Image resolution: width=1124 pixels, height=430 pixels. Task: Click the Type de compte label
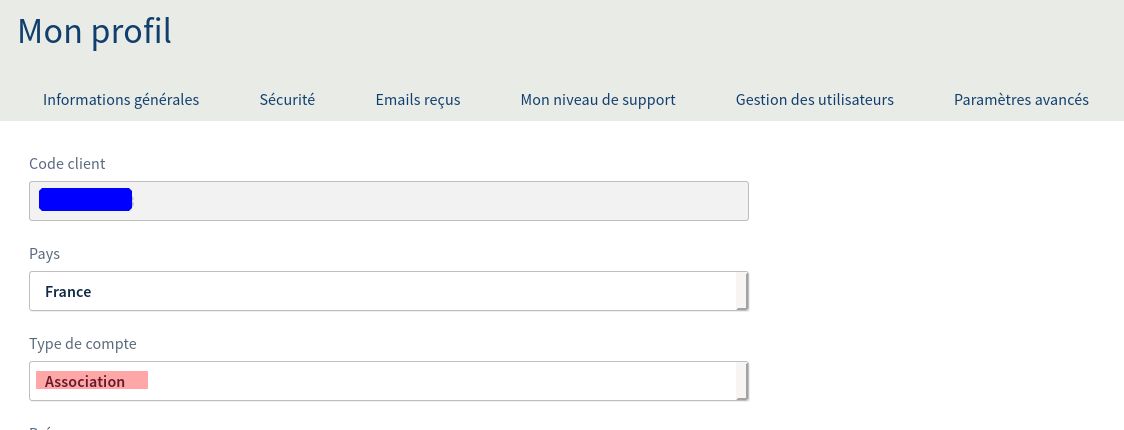pos(83,344)
